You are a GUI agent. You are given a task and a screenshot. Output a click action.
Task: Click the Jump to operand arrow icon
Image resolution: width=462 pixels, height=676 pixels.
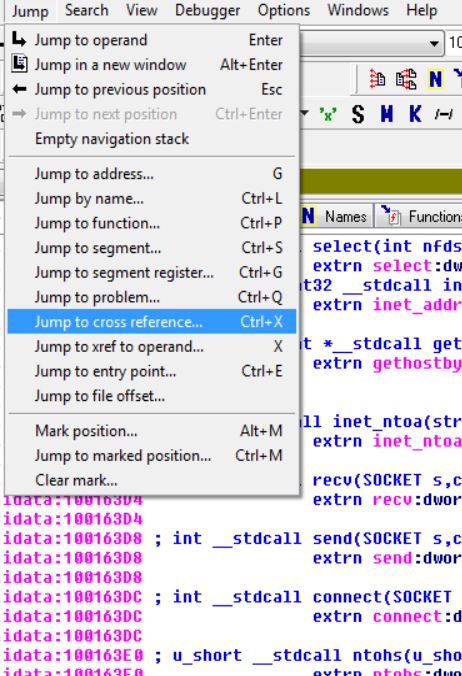[x=19, y=40]
